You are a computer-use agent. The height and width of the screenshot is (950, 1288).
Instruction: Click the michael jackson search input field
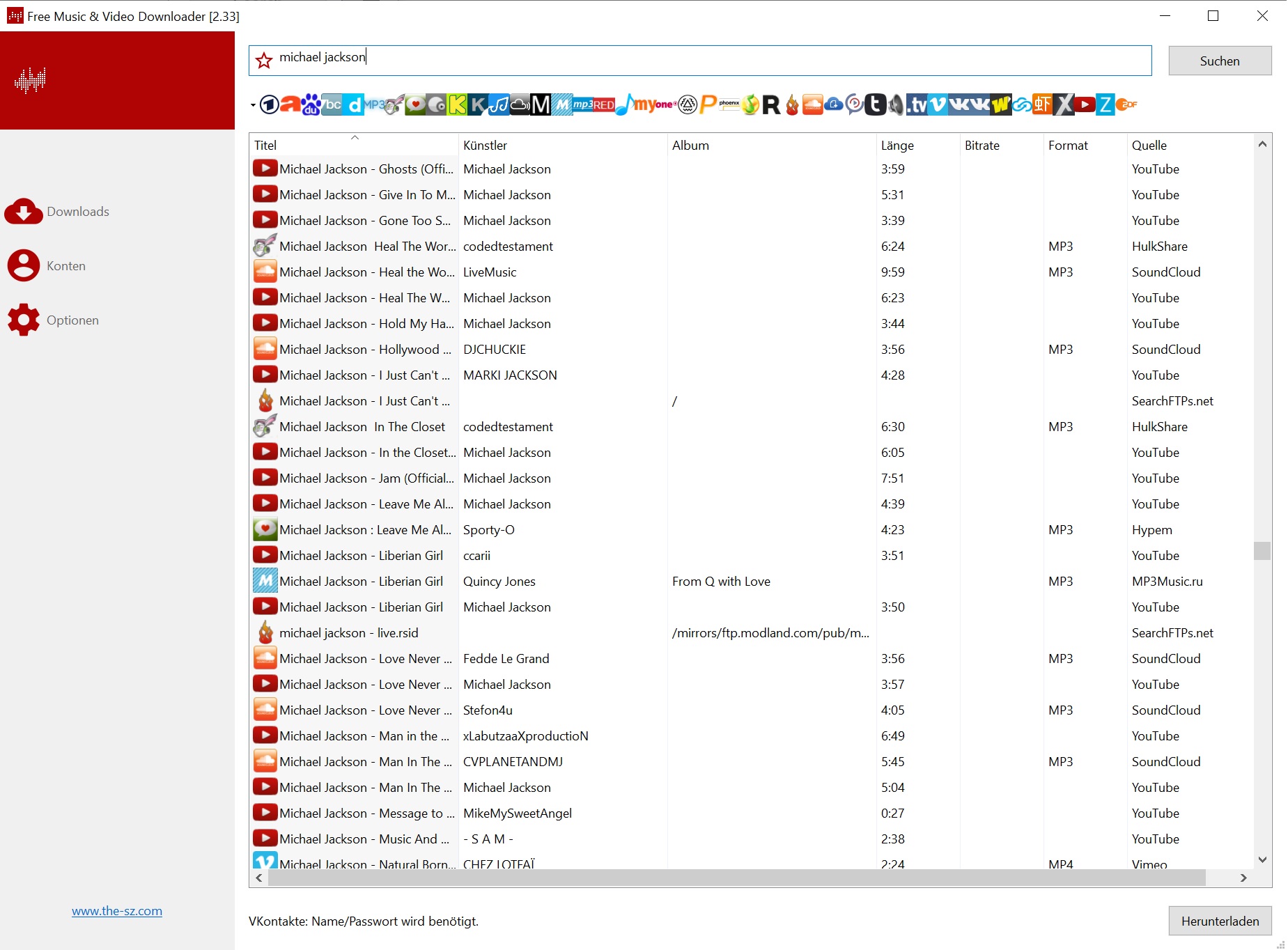click(700, 60)
